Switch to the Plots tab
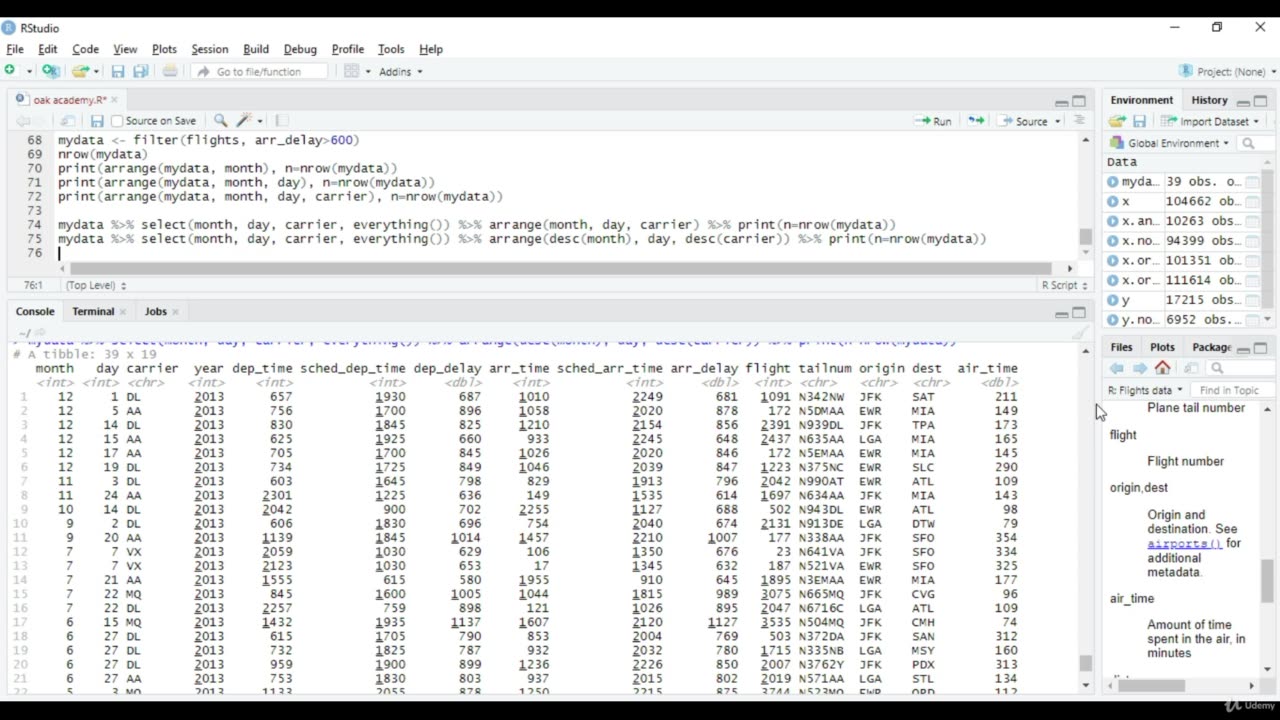The image size is (1280, 720). 1162,347
